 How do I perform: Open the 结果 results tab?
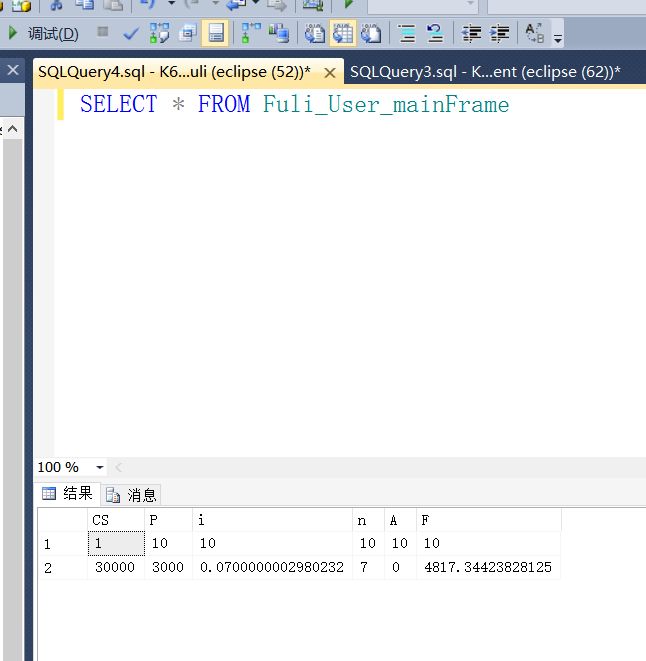click(68, 493)
